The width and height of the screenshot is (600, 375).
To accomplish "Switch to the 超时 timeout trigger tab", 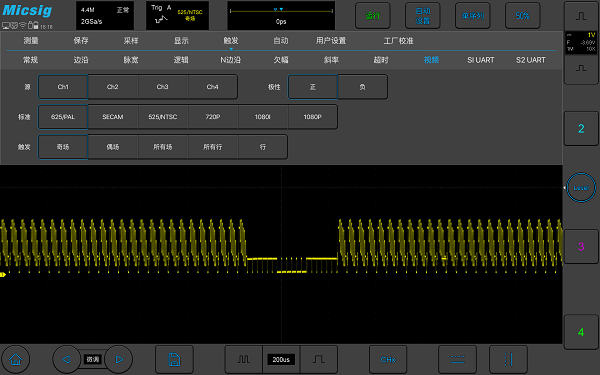I will click(381, 60).
